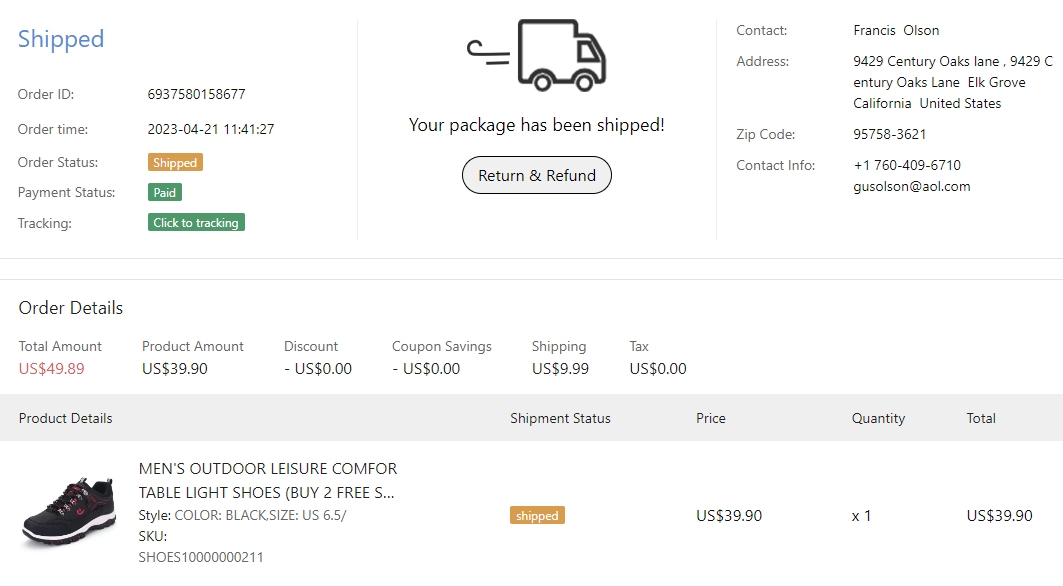Click the Shipment Status column header
Image resolution: width=1063 pixels, height=586 pixels.
560,418
